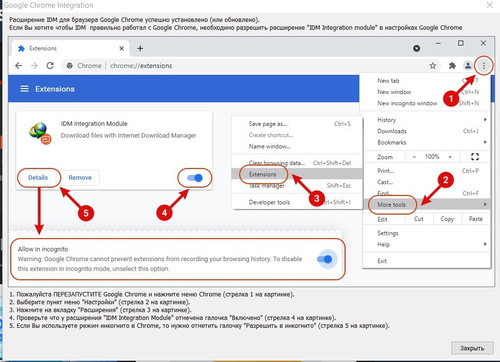Choose New tab from Chrome menu
Viewport: 500px width, 362px height.
(427, 81)
